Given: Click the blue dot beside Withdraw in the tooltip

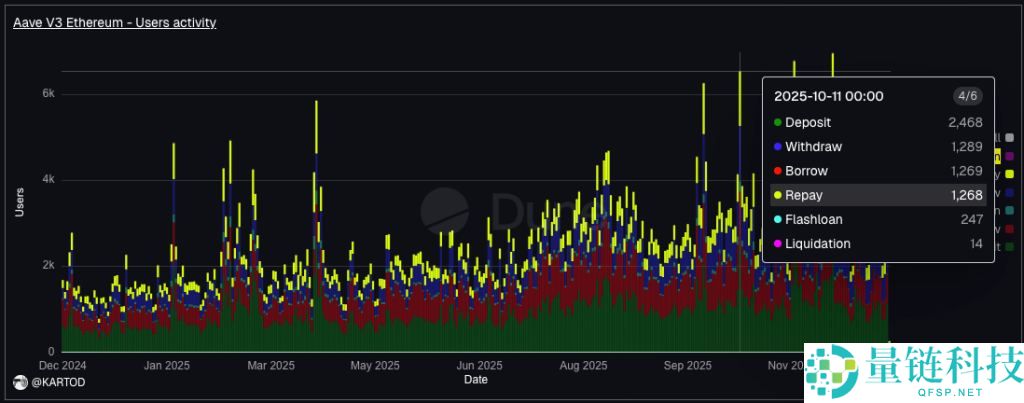Looking at the screenshot, I should 777,147.
